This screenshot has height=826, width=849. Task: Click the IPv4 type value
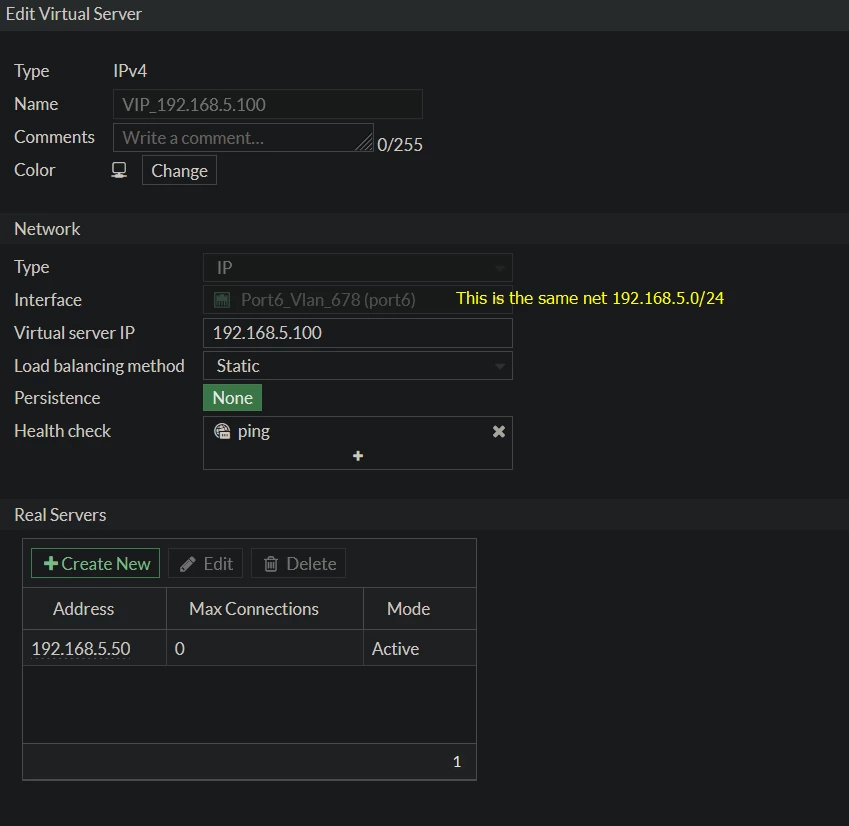(130, 71)
